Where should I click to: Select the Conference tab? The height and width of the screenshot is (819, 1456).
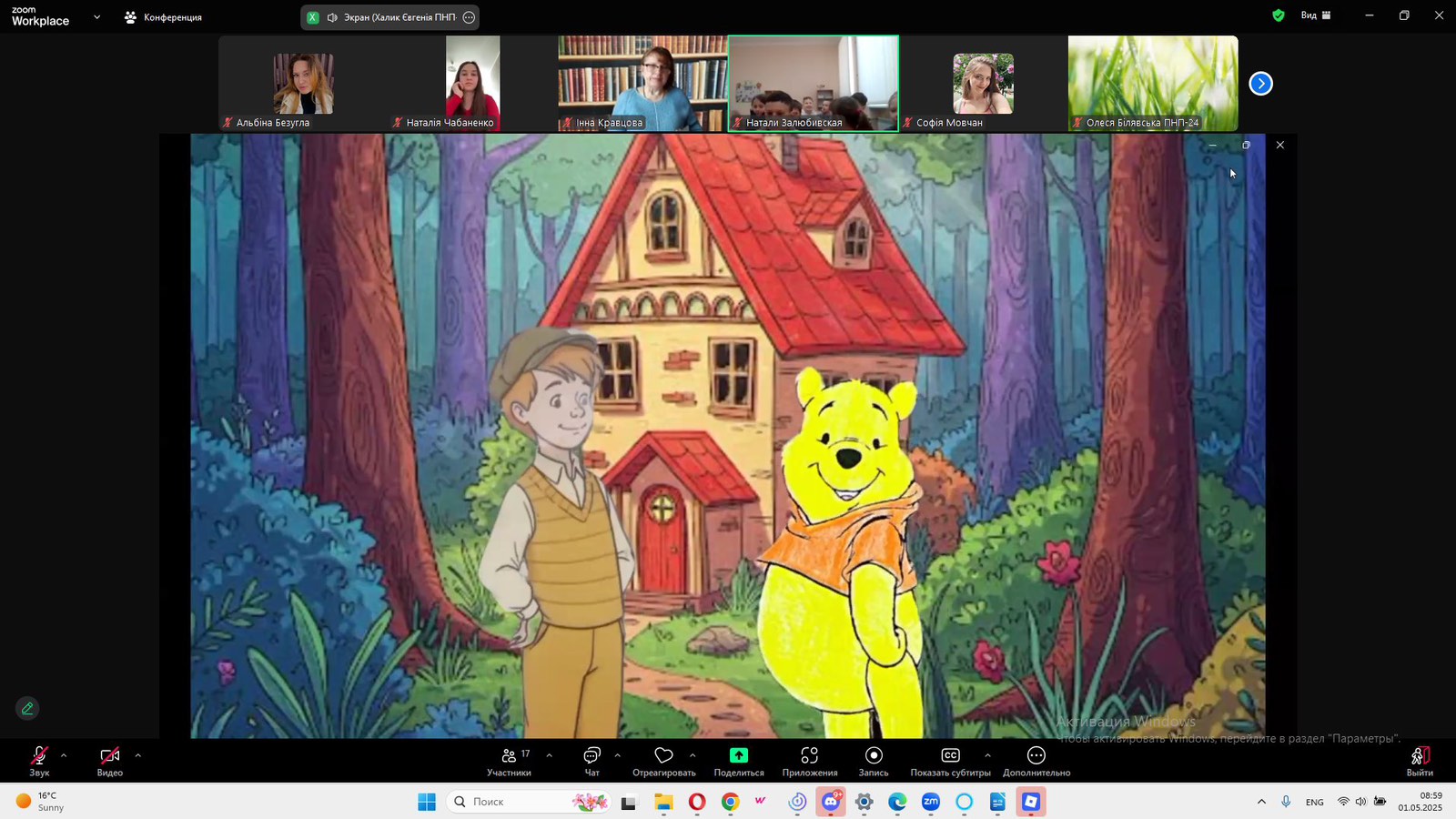click(x=164, y=17)
